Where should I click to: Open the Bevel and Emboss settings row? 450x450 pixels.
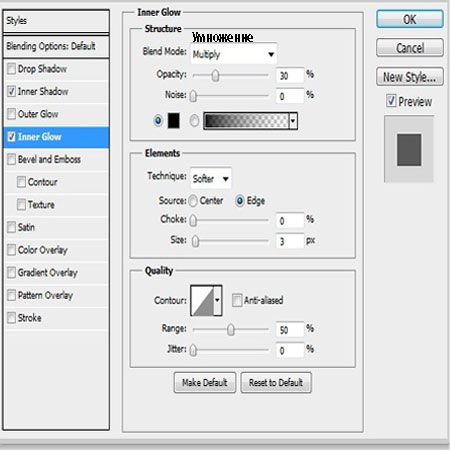pyautogui.click(x=56, y=160)
